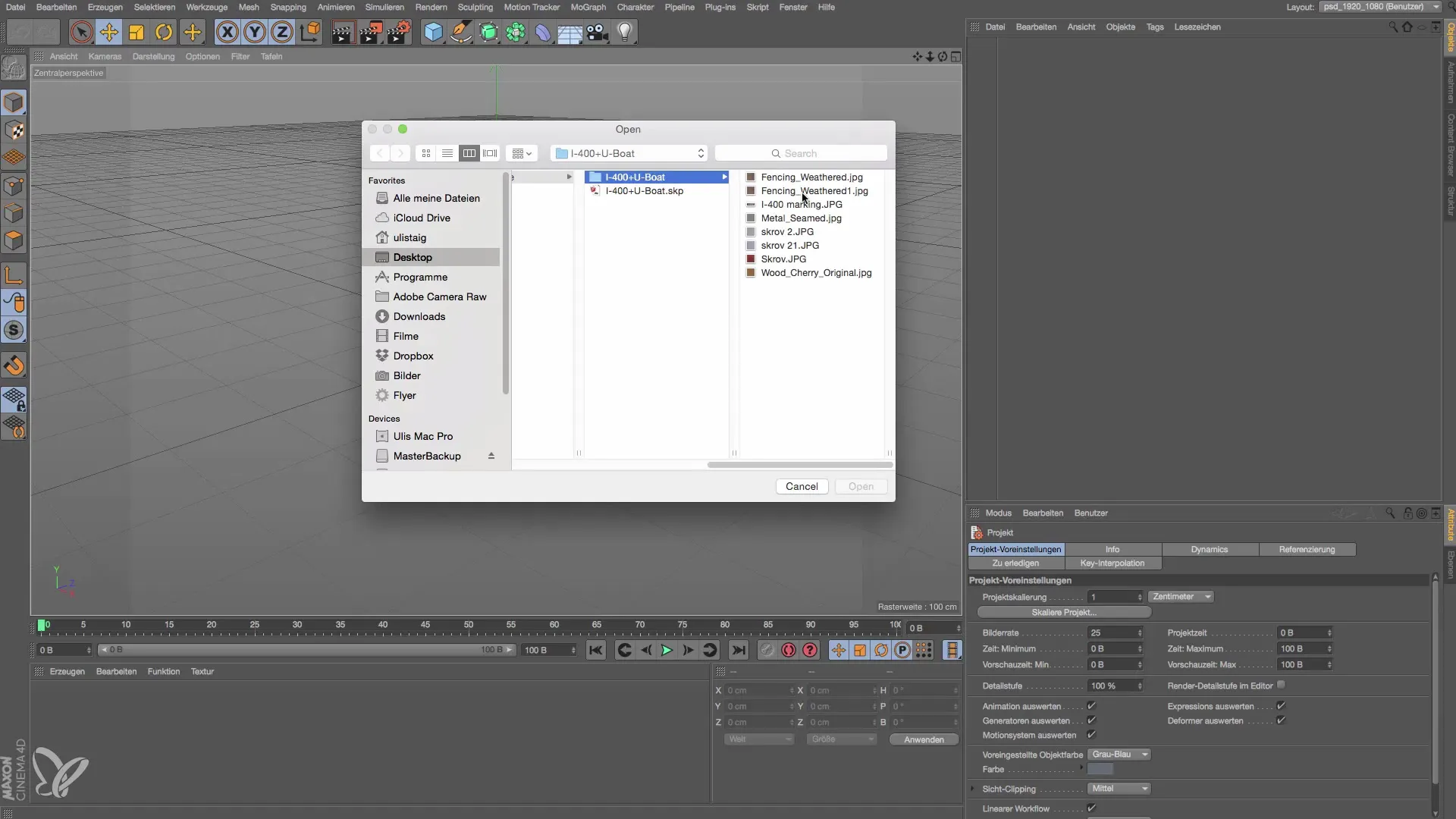Click the keyframe selection question mark icon
The width and height of the screenshot is (1456, 819).
tap(810, 650)
